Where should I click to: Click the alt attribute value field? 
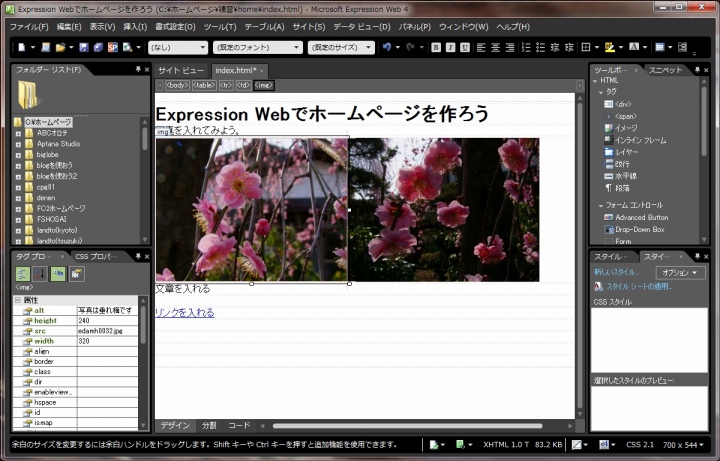coord(108,311)
